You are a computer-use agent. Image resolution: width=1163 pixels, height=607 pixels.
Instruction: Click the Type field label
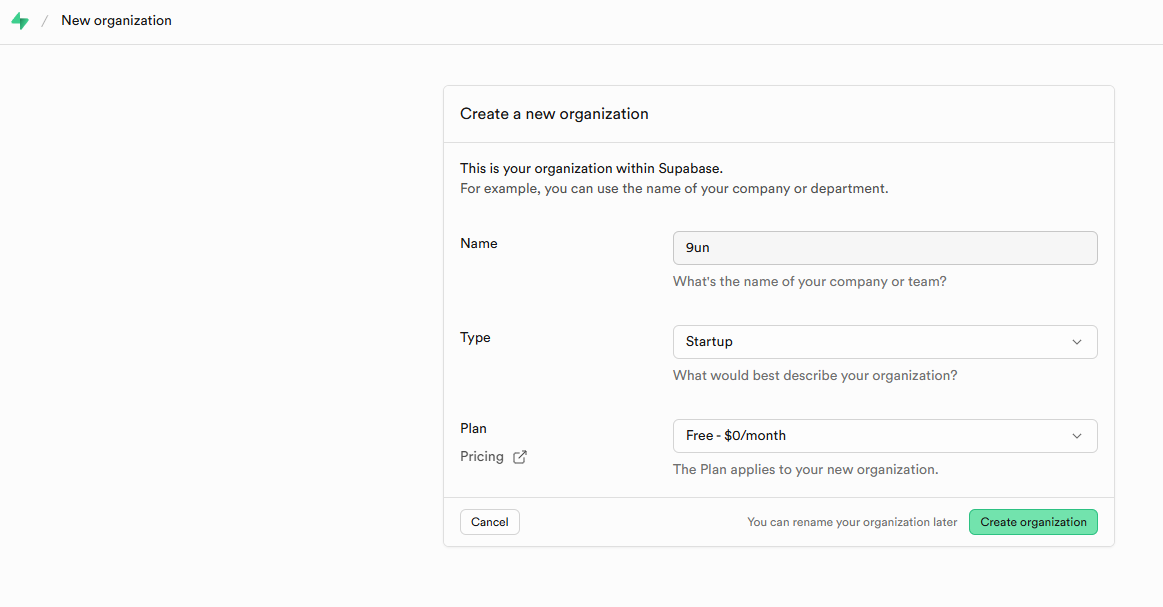pyautogui.click(x=475, y=338)
